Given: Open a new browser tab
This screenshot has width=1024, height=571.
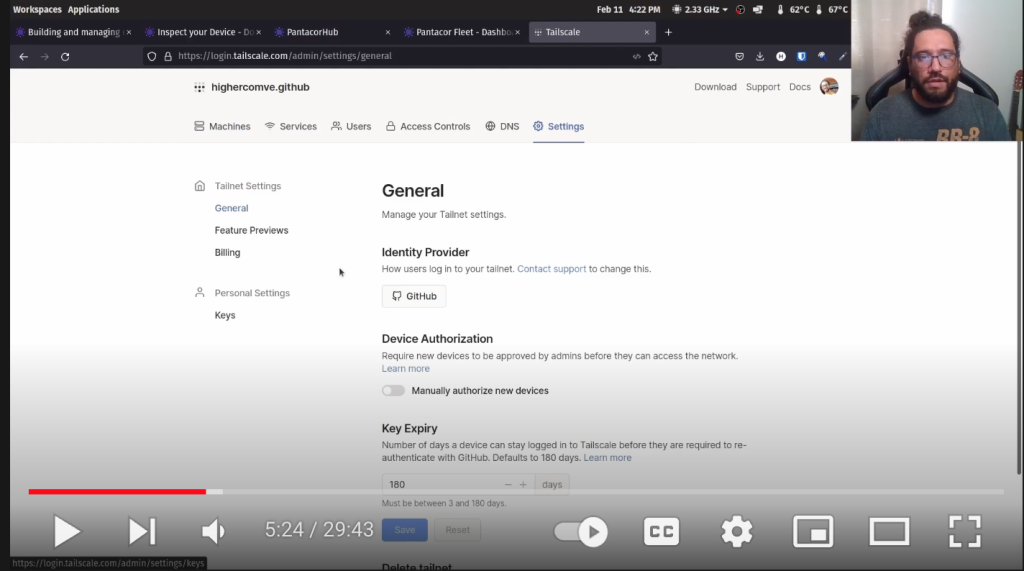Looking at the screenshot, I should pyautogui.click(x=668, y=32).
